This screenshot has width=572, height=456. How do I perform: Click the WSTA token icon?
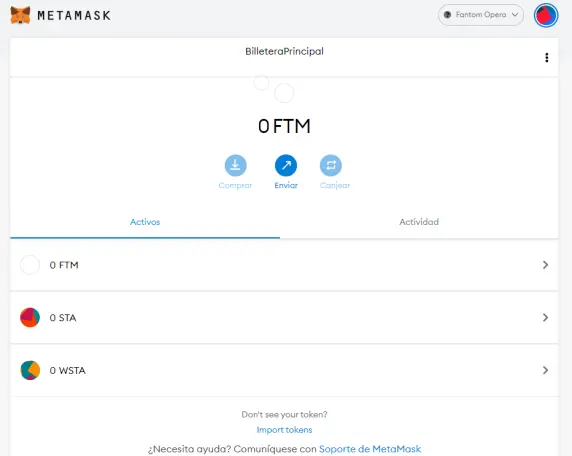[x=30, y=370]
